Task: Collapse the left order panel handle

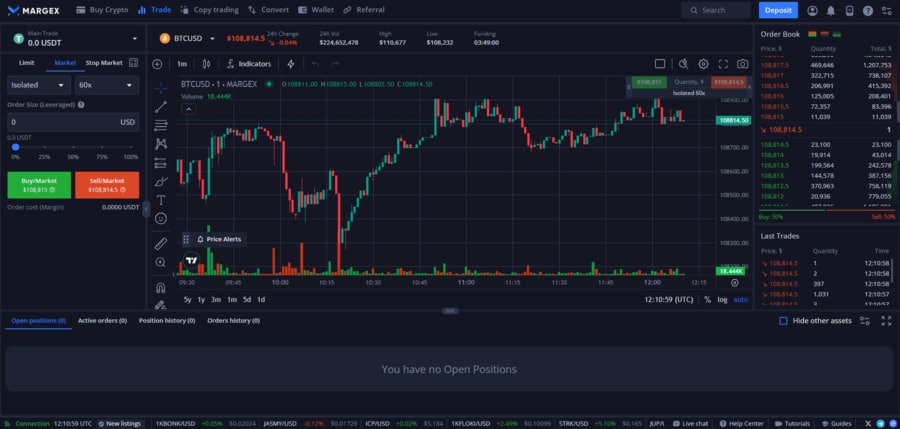Action: (146, 208)
